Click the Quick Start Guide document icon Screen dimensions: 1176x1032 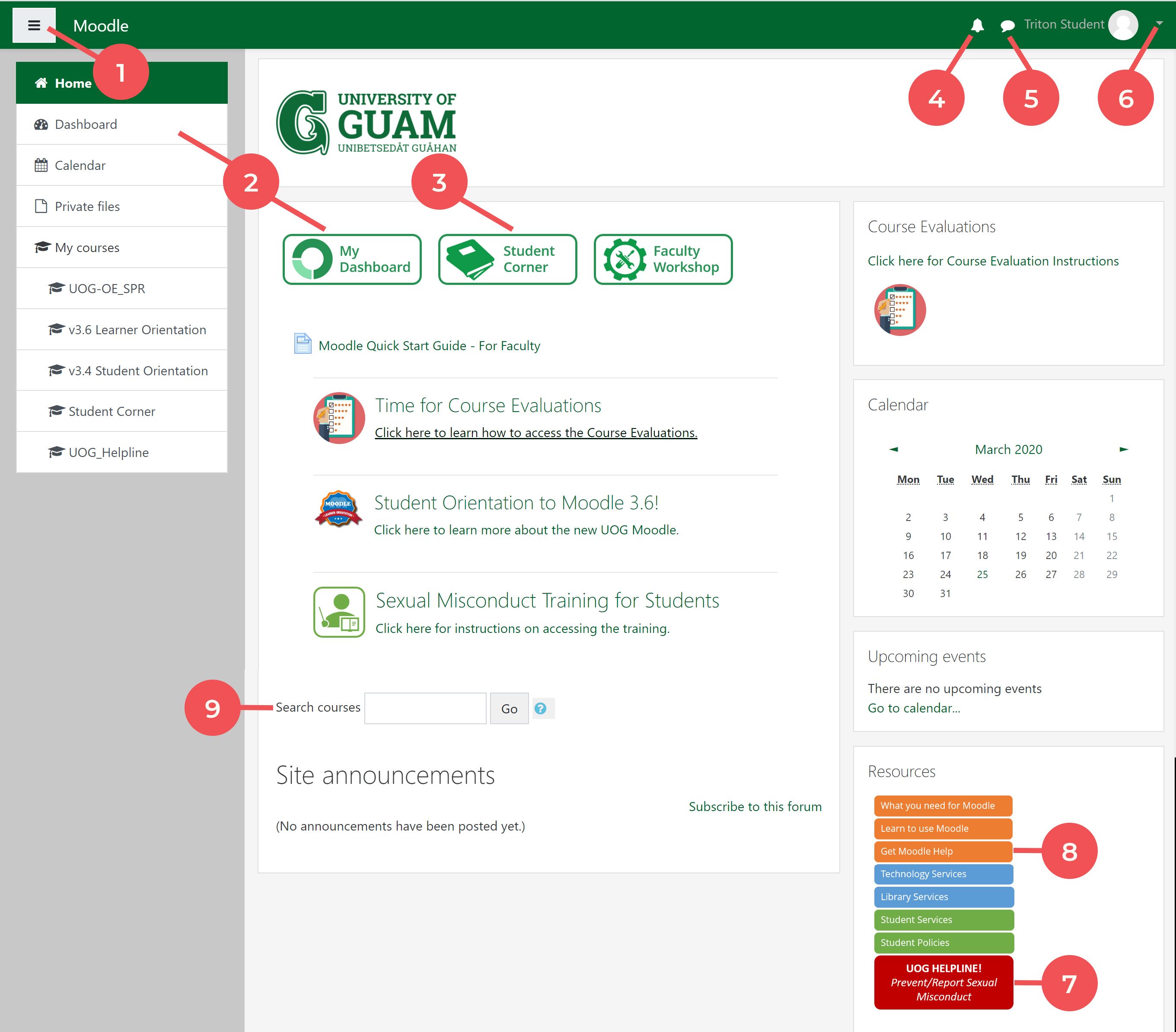pyautogui.click(x=303, y=344)
